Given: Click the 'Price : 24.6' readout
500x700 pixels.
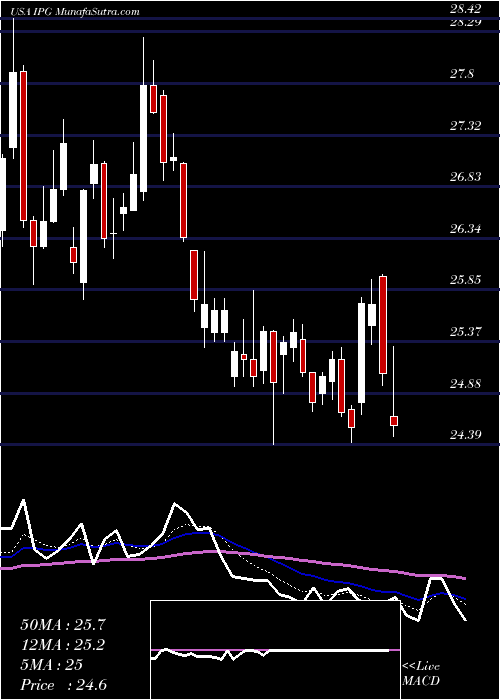Looking at the screenshot, I should tap(63, 685).
